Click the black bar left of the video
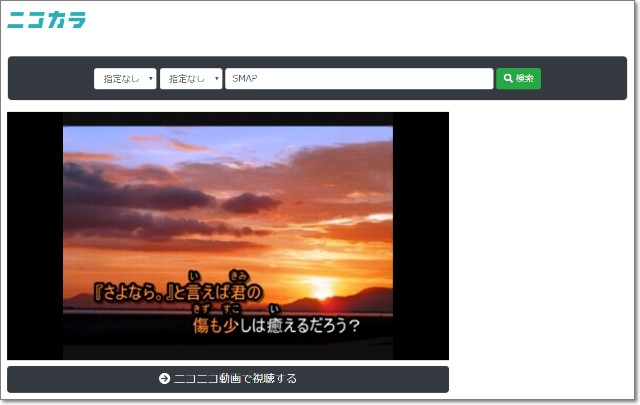Screen dimensions: 640x405 [x=34, y=235]
